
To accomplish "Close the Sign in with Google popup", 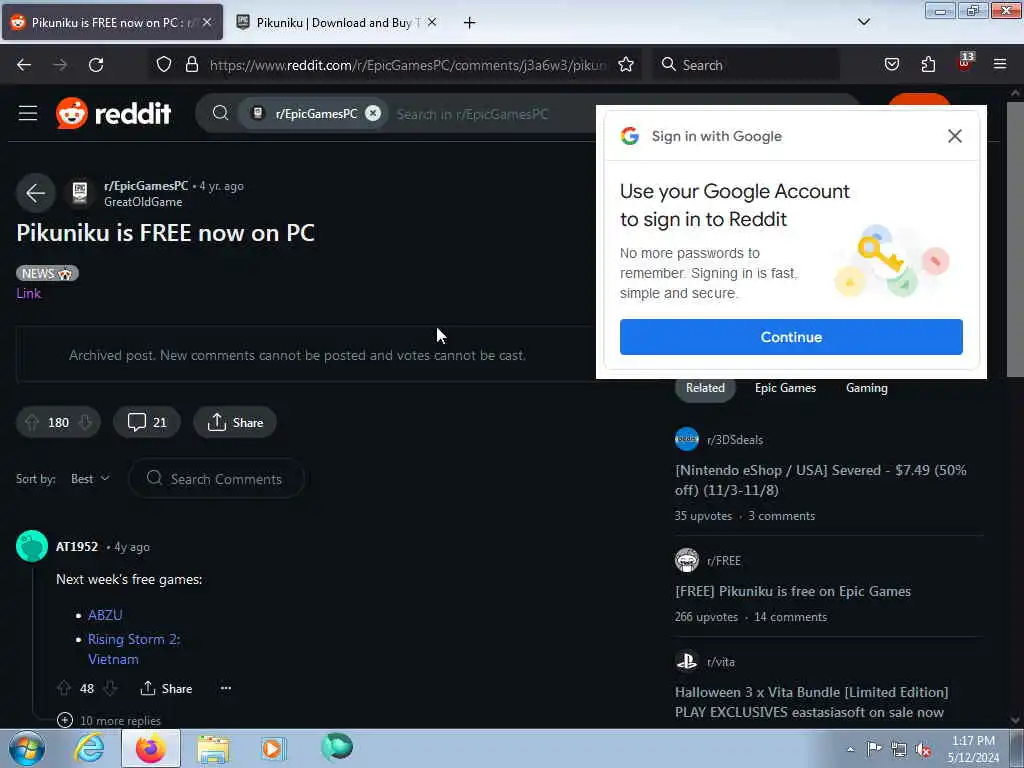I will pos(955,136).
